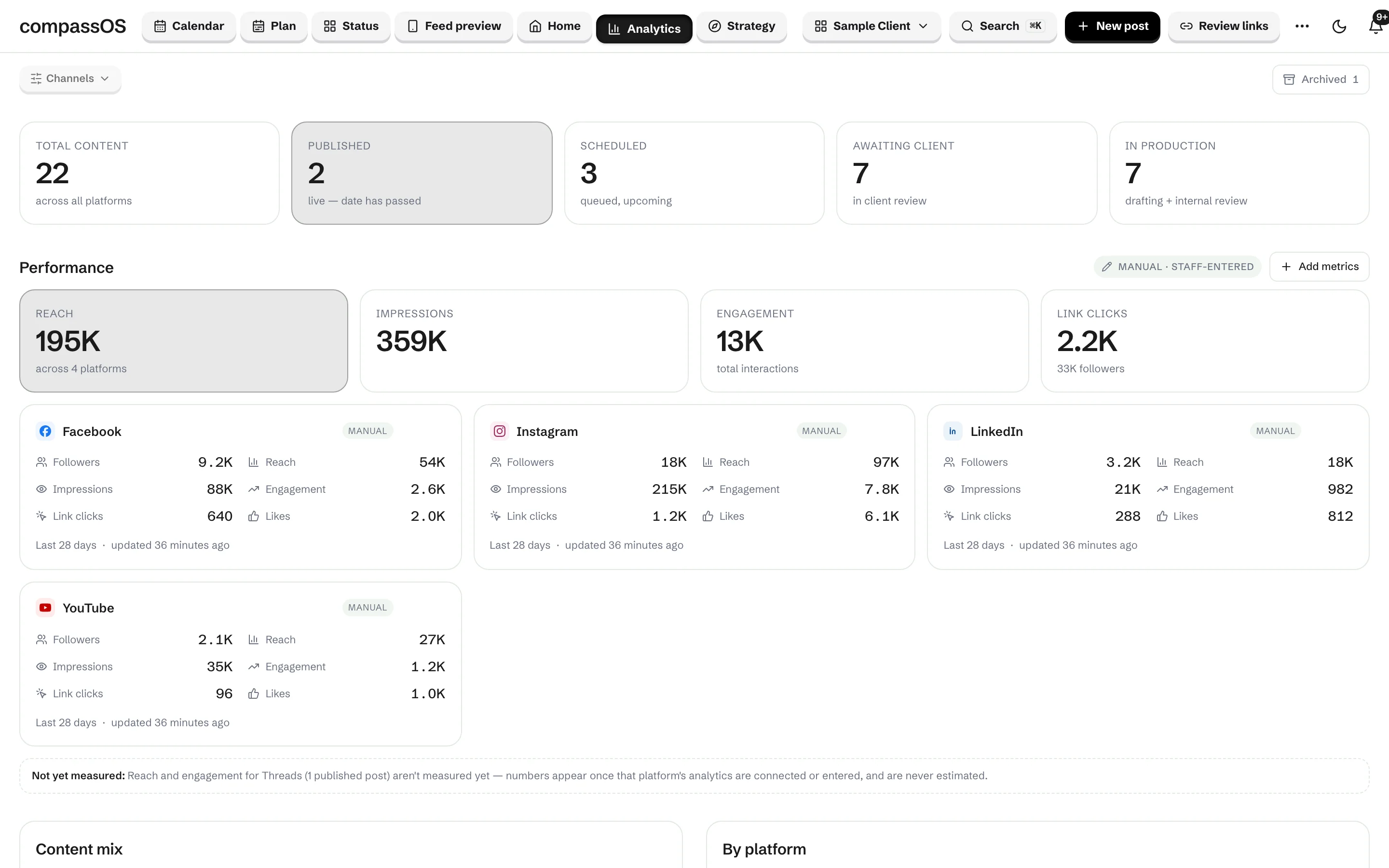This screenshot has height=868, width=1389.
Task: Click the Not yet measured notice
Action: [694, 775]
